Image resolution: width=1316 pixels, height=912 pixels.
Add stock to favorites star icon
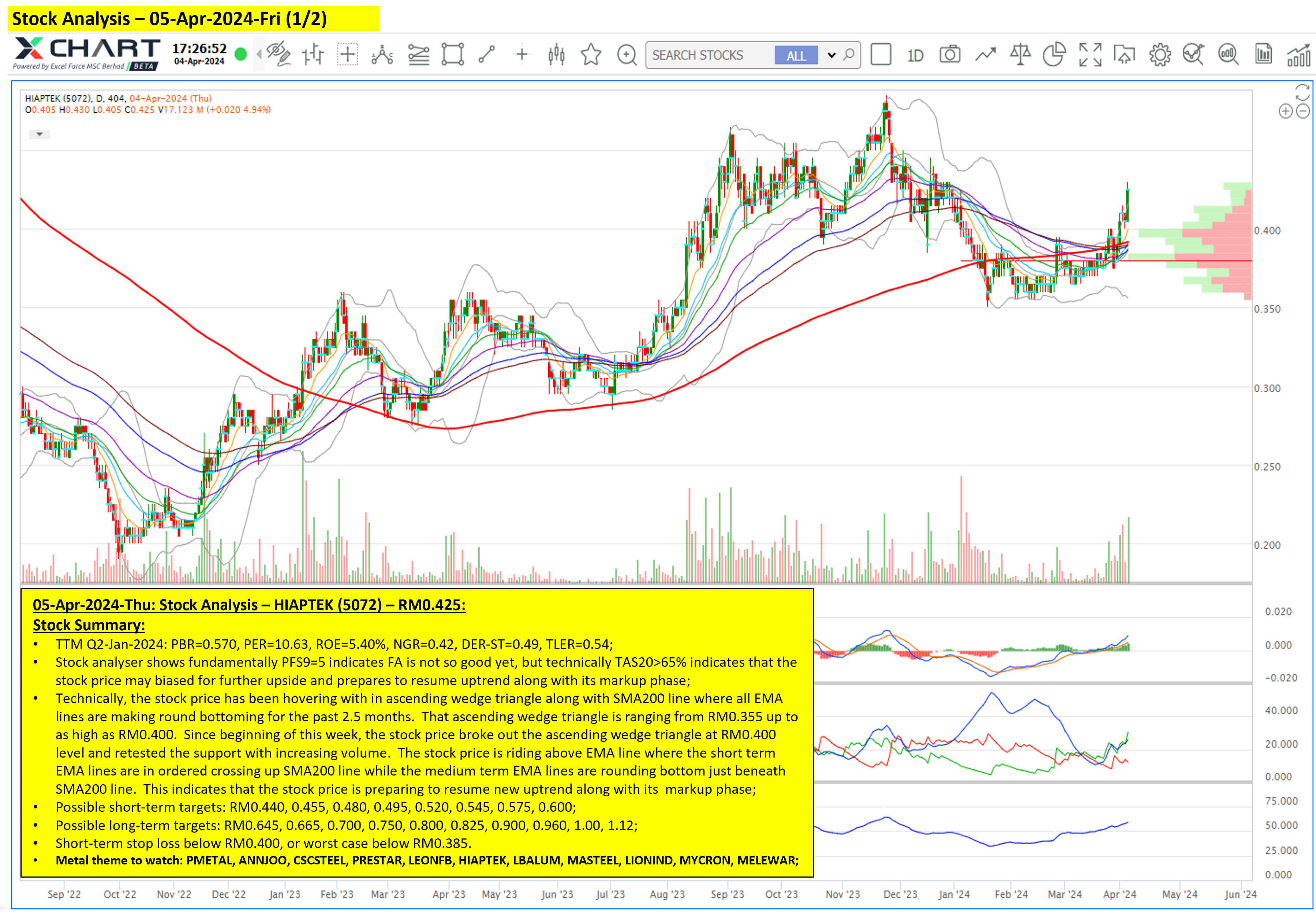pyautogui.click(x=591, y=55)
